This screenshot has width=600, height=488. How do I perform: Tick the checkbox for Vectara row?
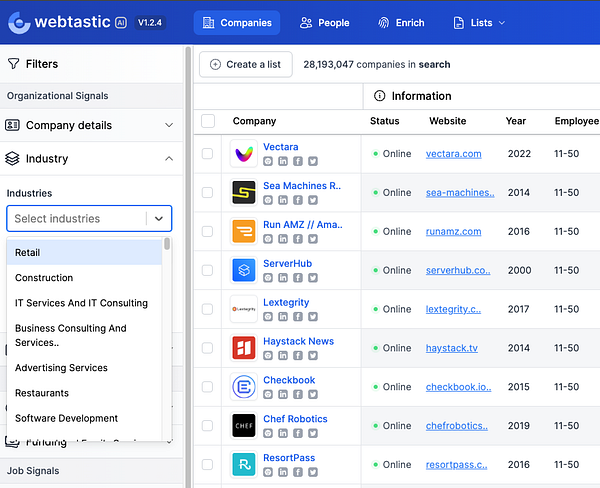(x=208, y=154)
